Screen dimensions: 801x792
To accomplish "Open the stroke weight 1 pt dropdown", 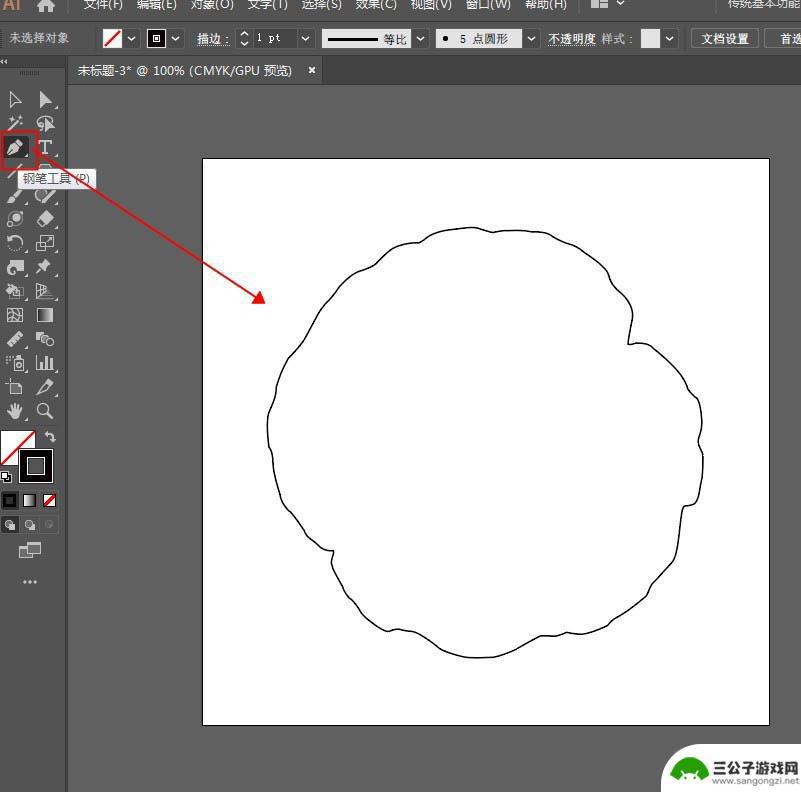I will (x=305, y=38).
